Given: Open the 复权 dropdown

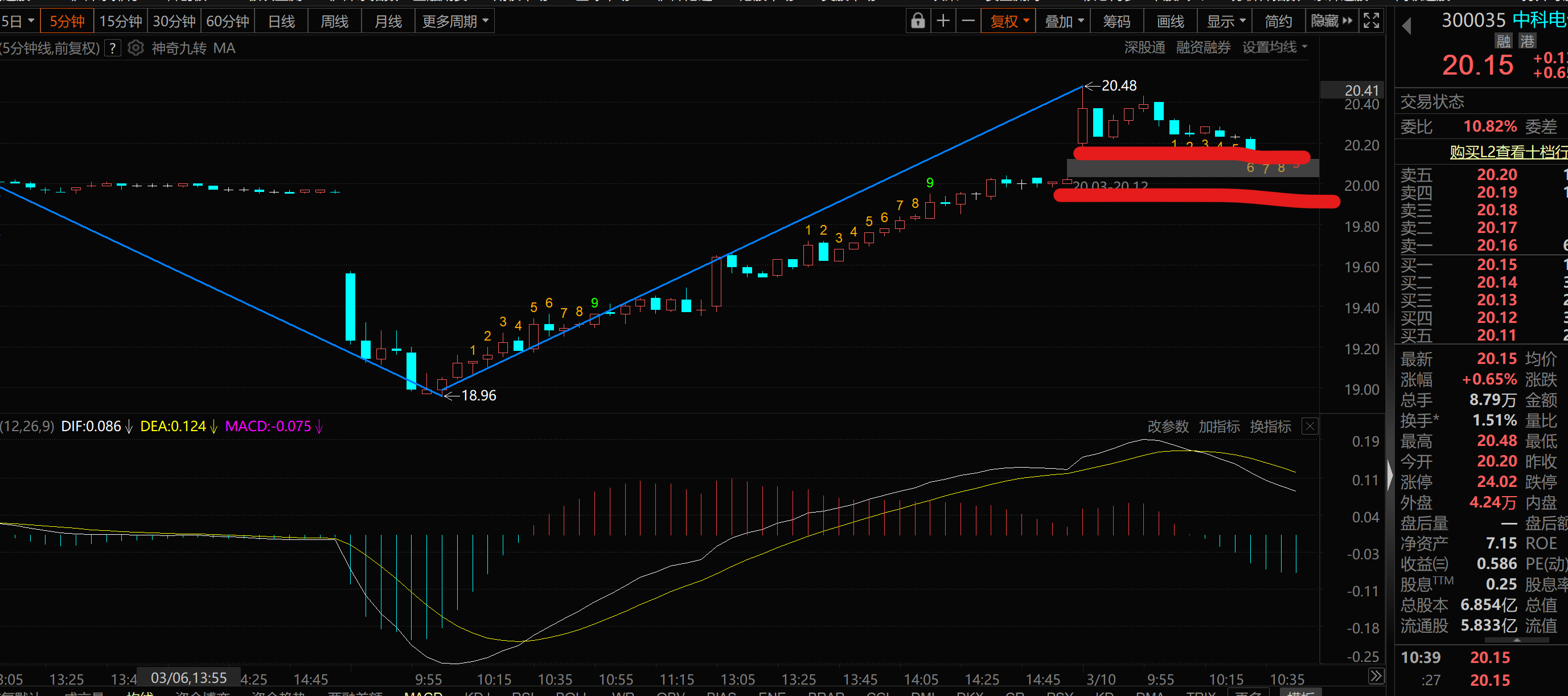Looking at the screenshot, I should (x=1008, y=21).
